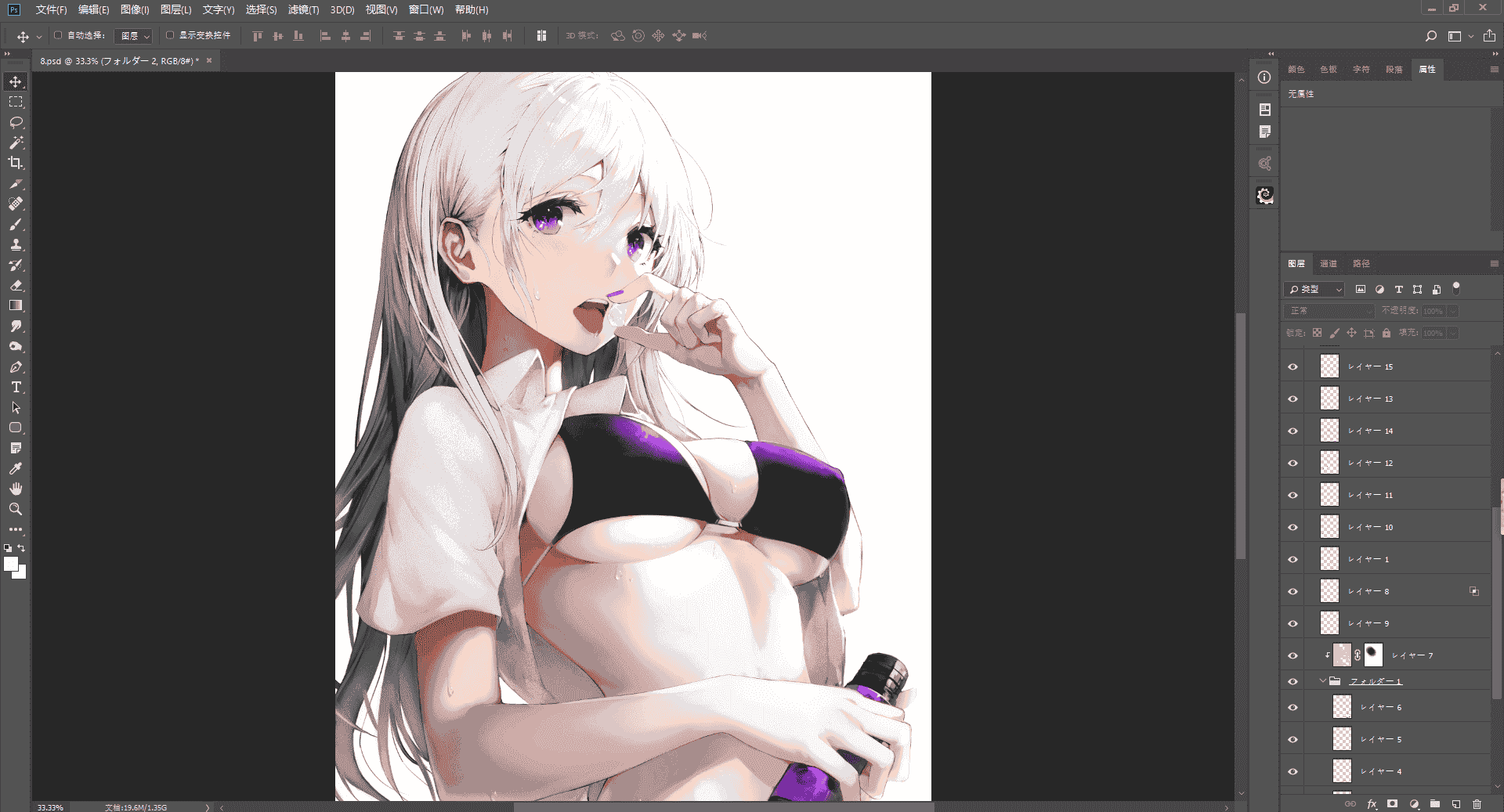Switch to the 路径 tab
1504x812 pixels.
(1361, 264)
